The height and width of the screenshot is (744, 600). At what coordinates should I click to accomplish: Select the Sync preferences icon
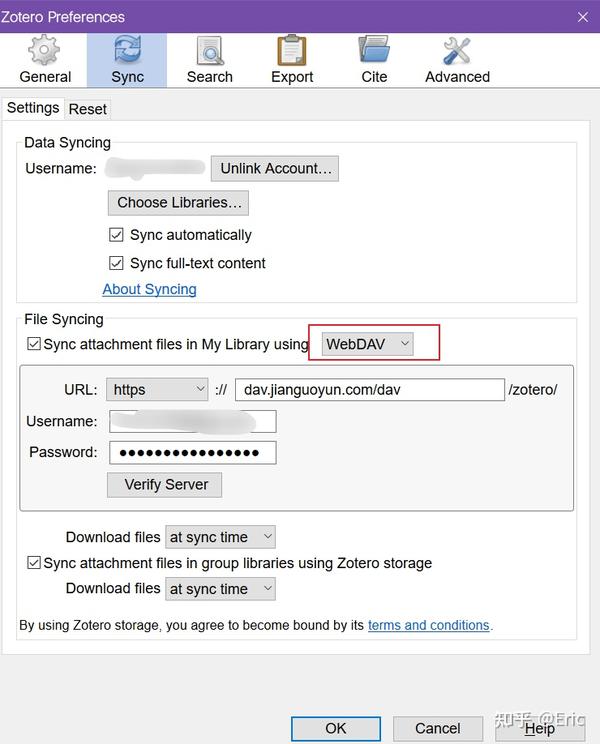[127, 60]
